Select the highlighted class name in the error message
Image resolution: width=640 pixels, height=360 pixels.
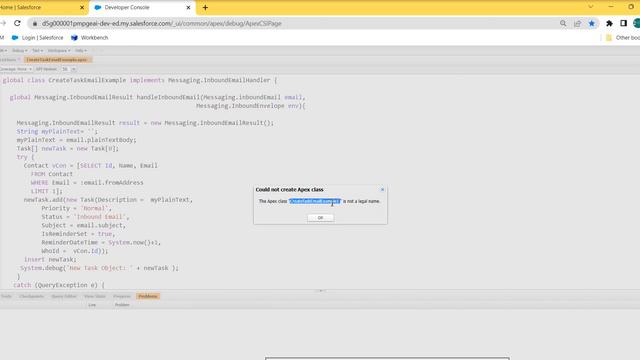(314, 201)
